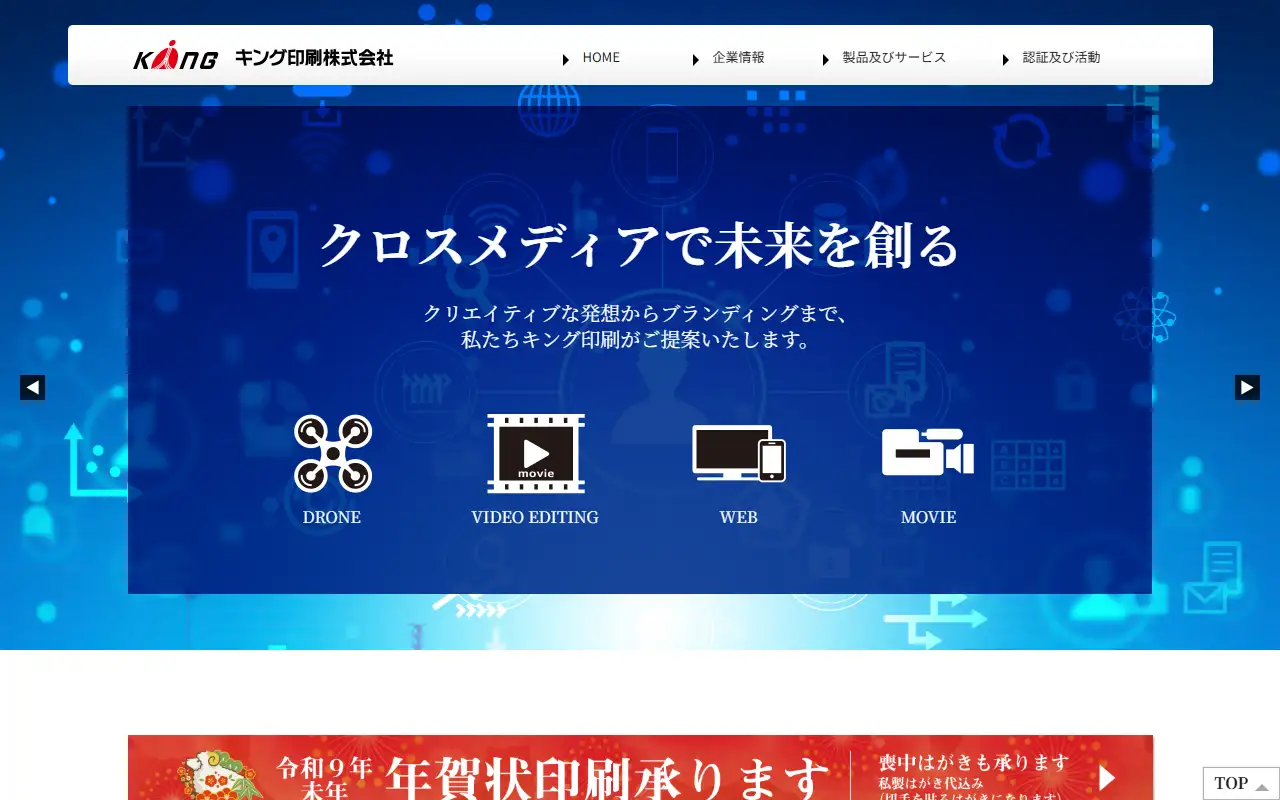This screenshot has height=800, width=1280.
Task: Click the KING logo in header
Action: click(x=176, y=57)
